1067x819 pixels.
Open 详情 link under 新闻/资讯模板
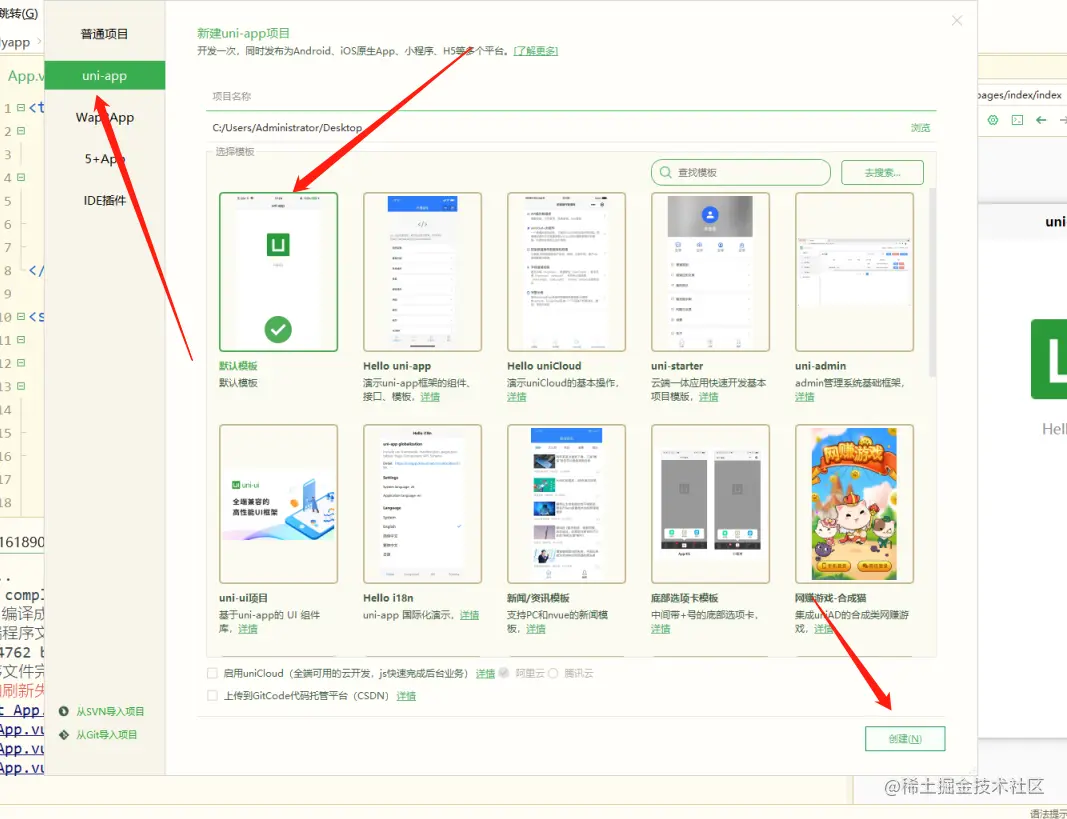click(x=536, y=629)
